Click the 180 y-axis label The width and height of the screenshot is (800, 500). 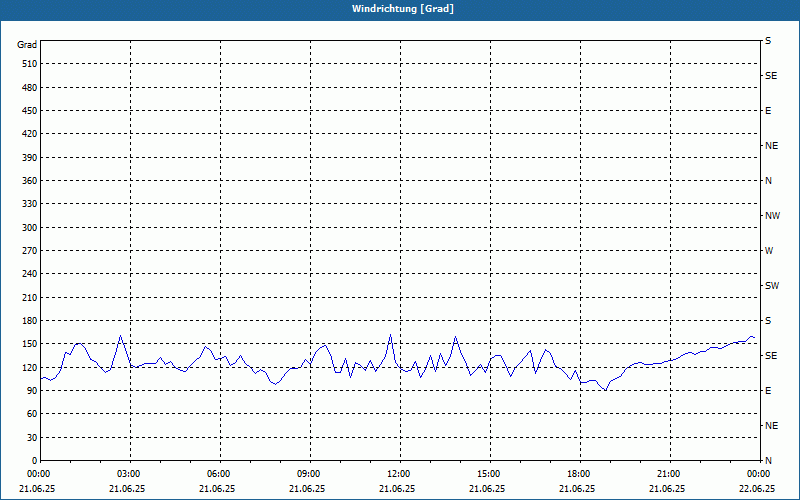[30, 321]
